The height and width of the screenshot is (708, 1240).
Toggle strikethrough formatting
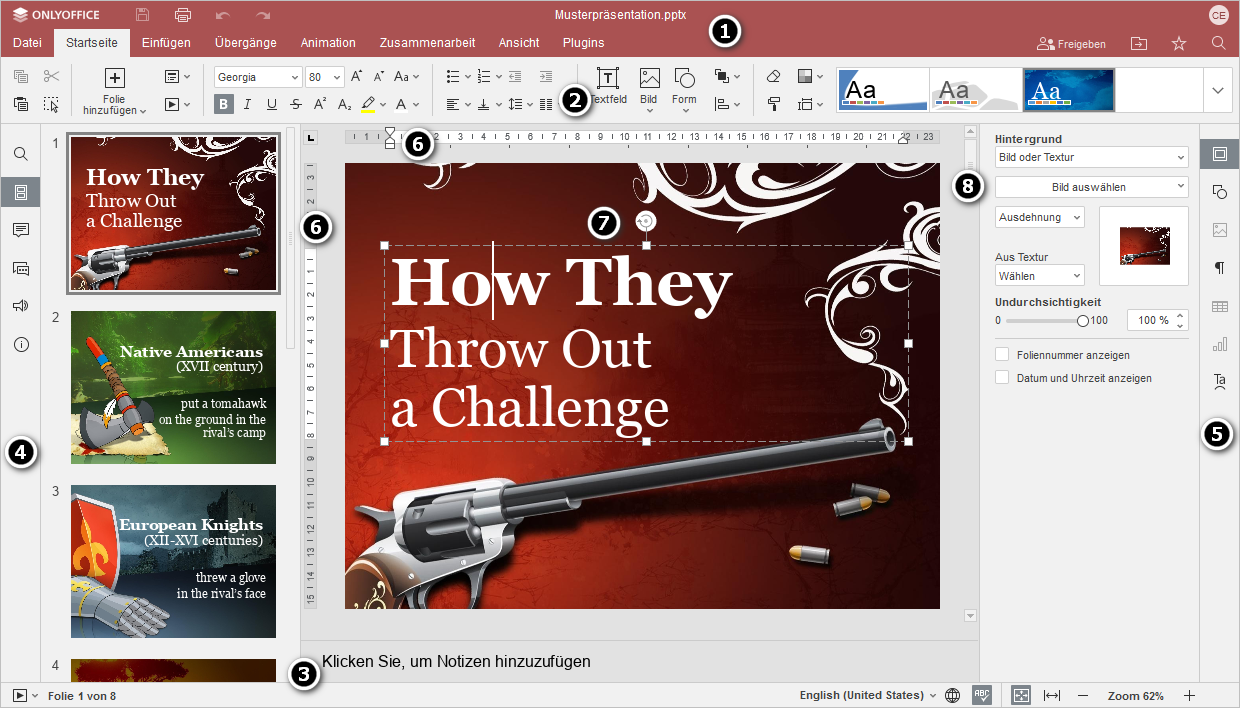pos(296,104)
